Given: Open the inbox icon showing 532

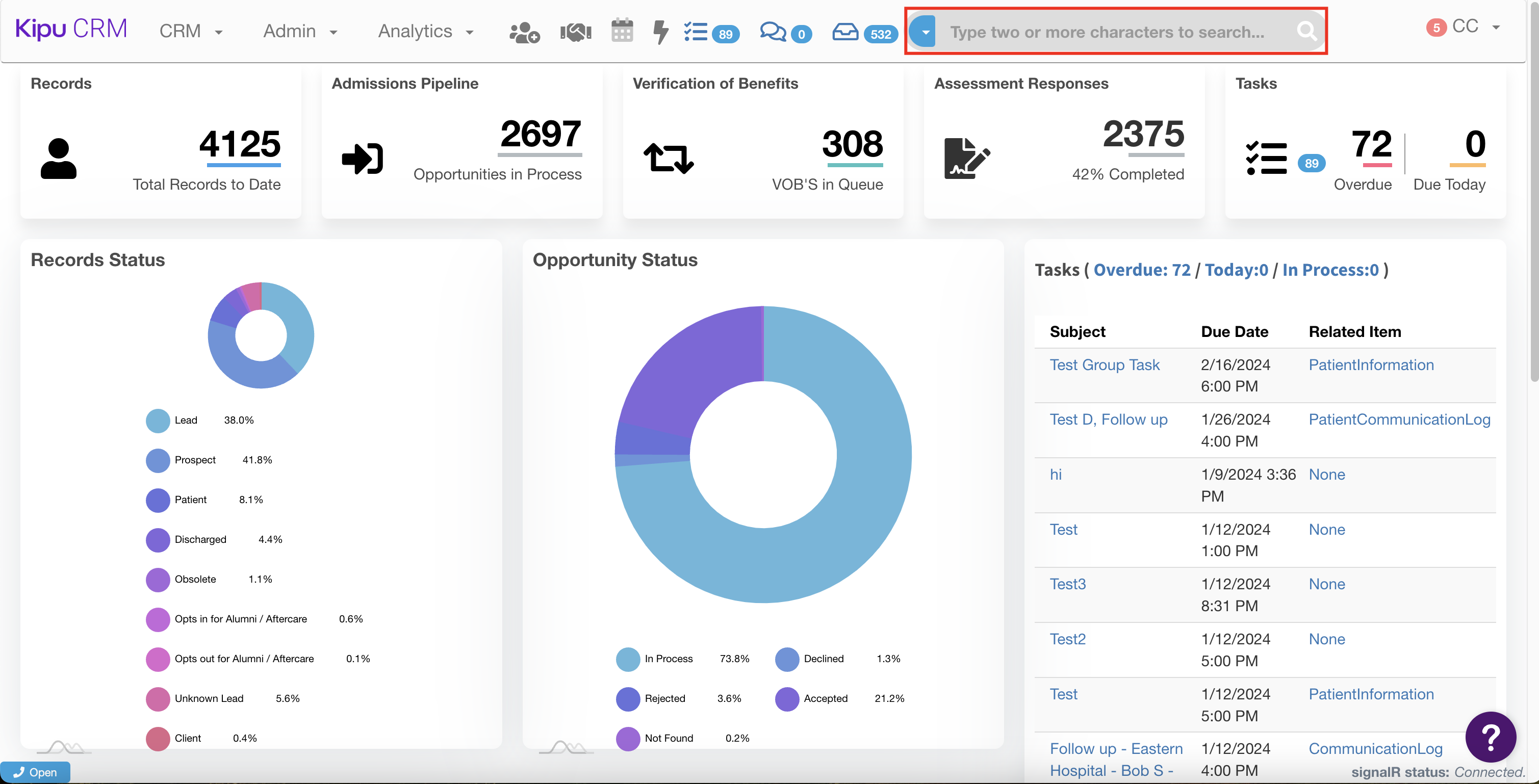Looking at the screenshot, I should click(845, 32).
